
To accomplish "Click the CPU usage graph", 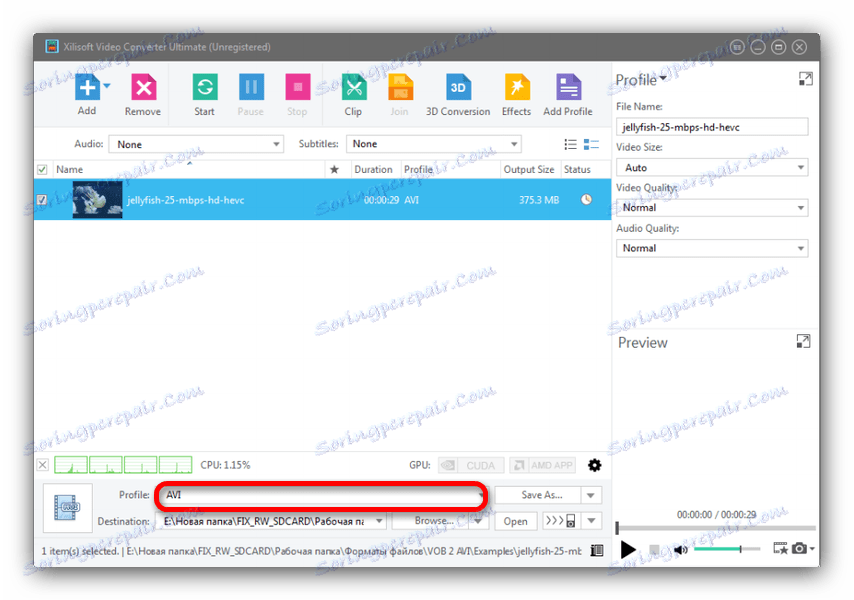I will pyautogui.click(x=123, y=465).
